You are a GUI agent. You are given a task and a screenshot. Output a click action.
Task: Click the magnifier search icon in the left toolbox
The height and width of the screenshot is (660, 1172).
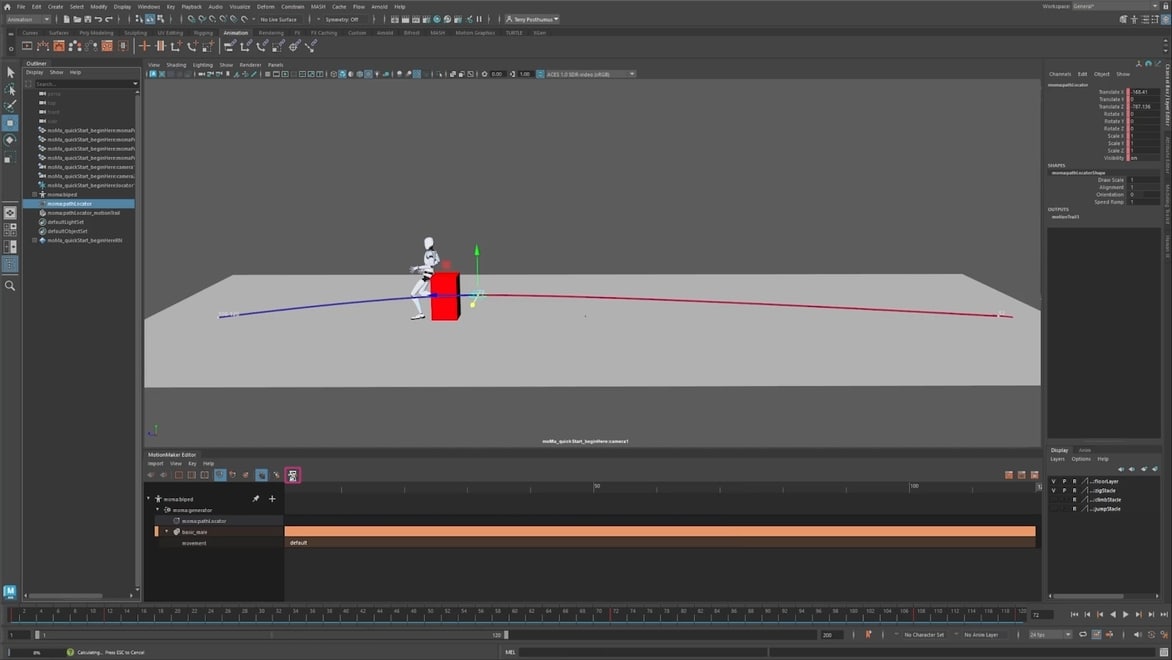click(10, 286)
